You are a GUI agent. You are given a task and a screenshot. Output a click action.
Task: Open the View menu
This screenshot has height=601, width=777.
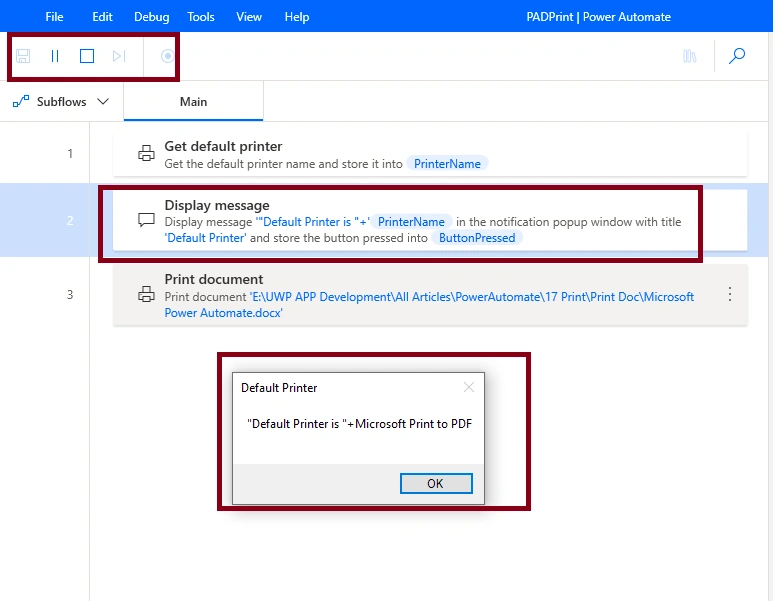click(249, 17)
